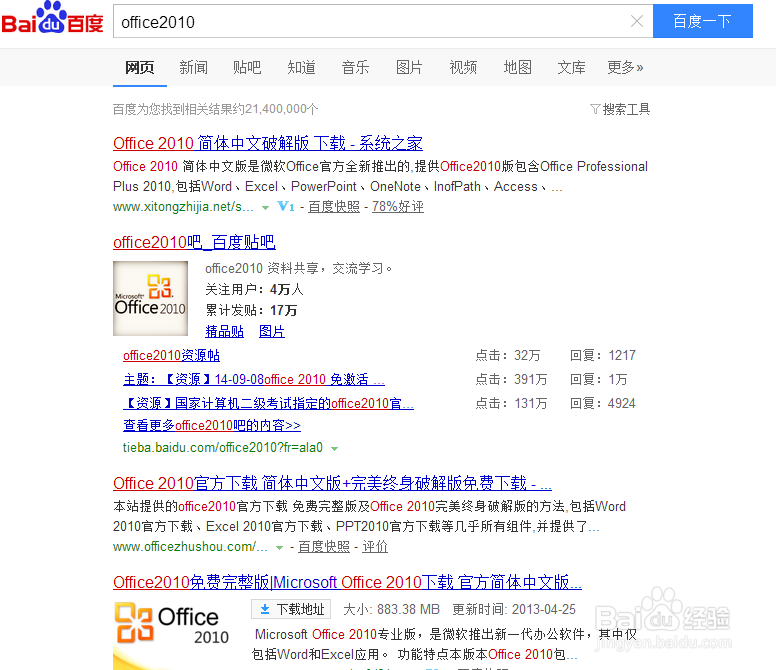Image resolution: width=776 pixels, height=670 pixels.
Task: Open the 视频 tab
Action: 463,67
